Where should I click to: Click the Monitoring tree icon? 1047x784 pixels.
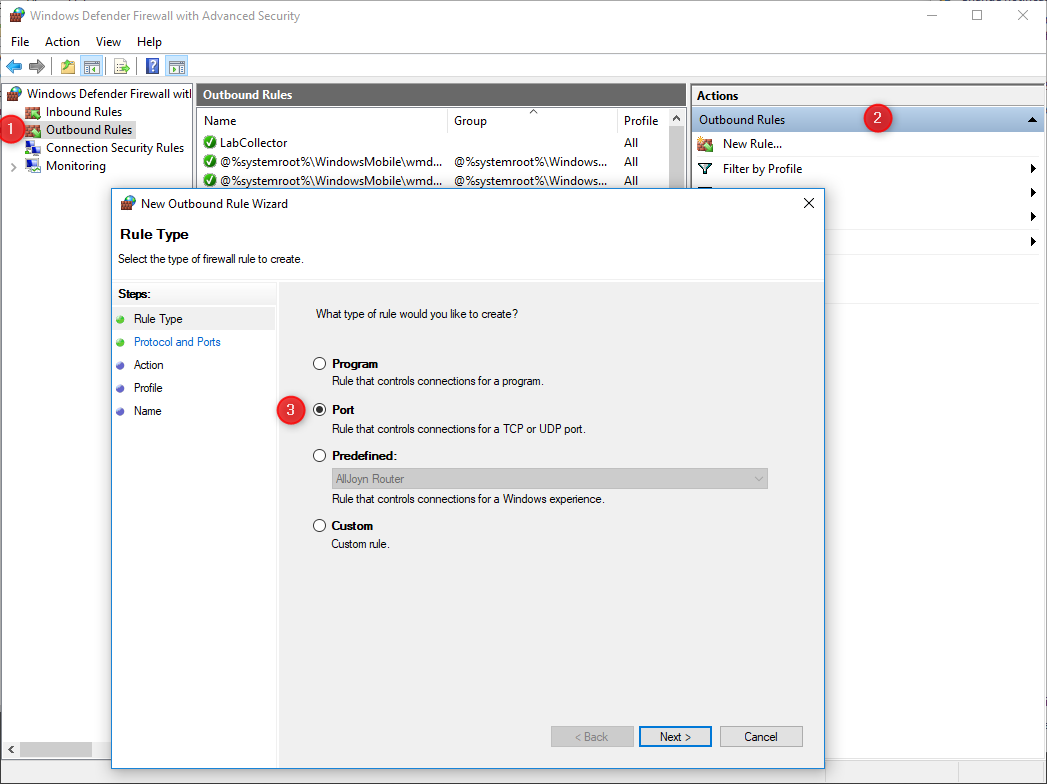[33, 166]
